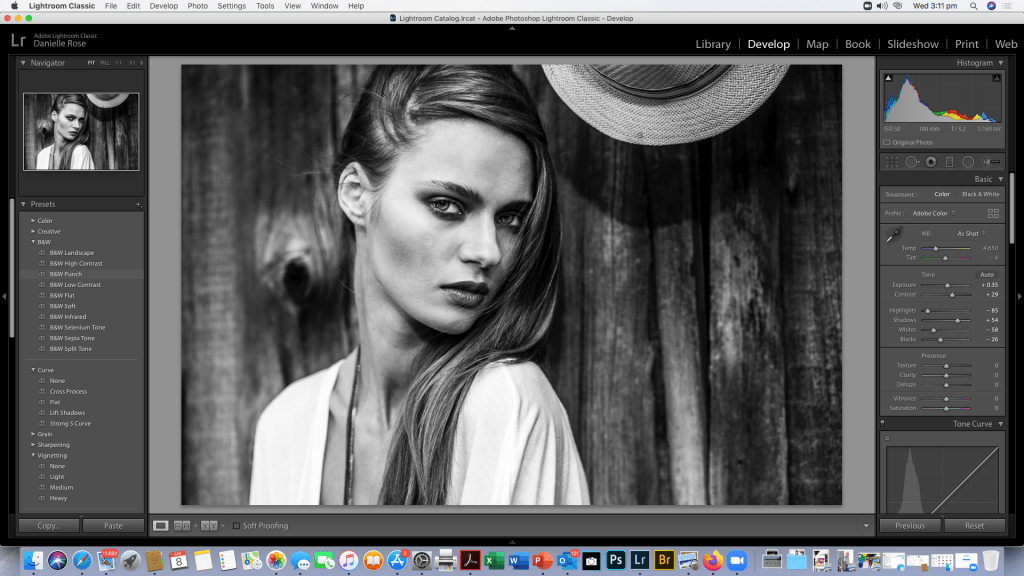Select the Graduated Filter tool
The width and height of the screenshot is (1024, 576).
[949, 161]
